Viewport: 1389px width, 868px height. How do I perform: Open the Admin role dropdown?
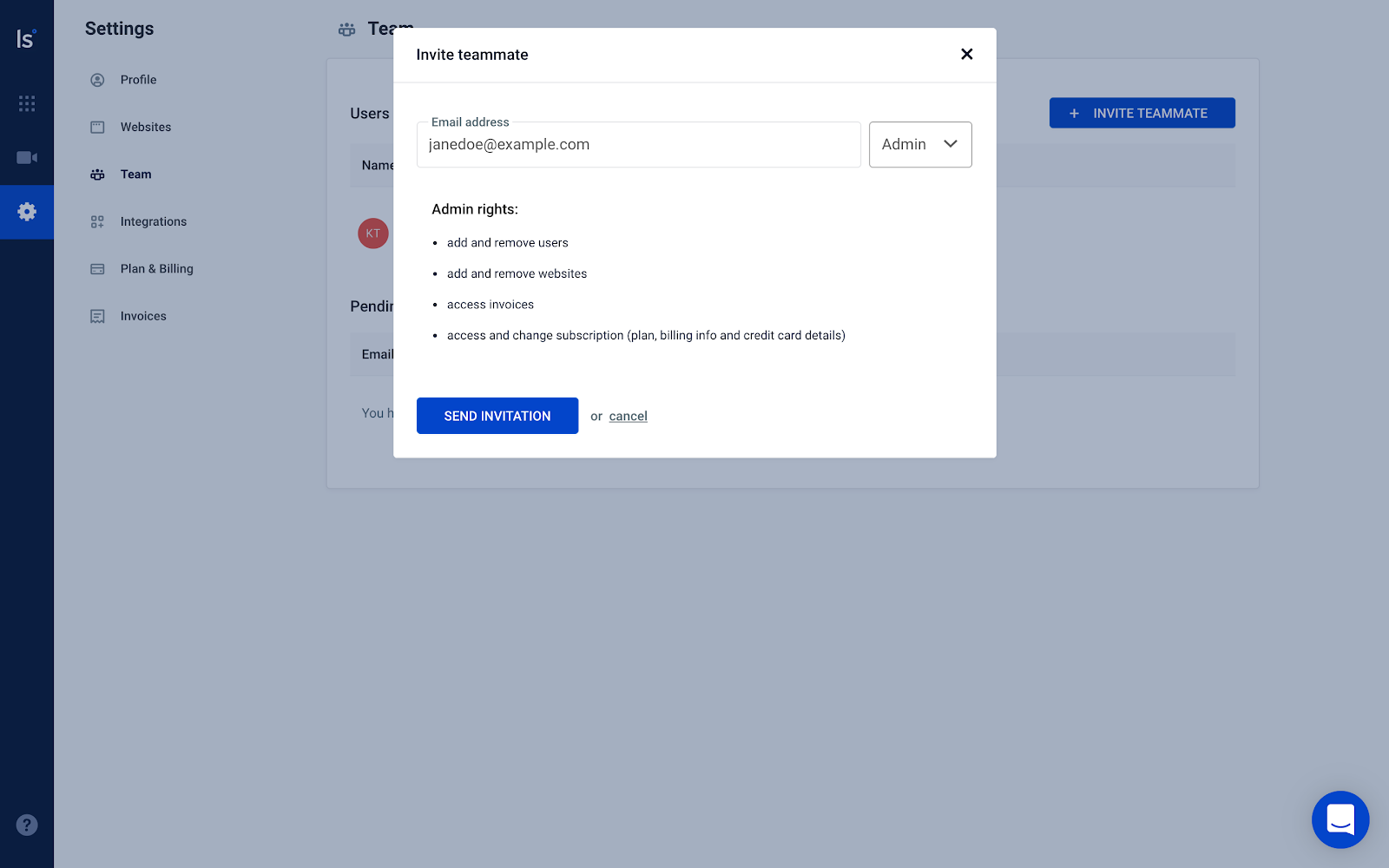[x=919, y=144]
